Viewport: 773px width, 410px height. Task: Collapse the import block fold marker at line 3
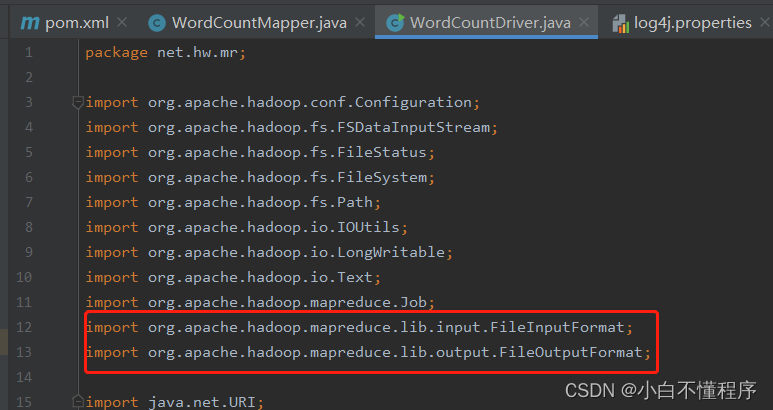coord(77,102)
